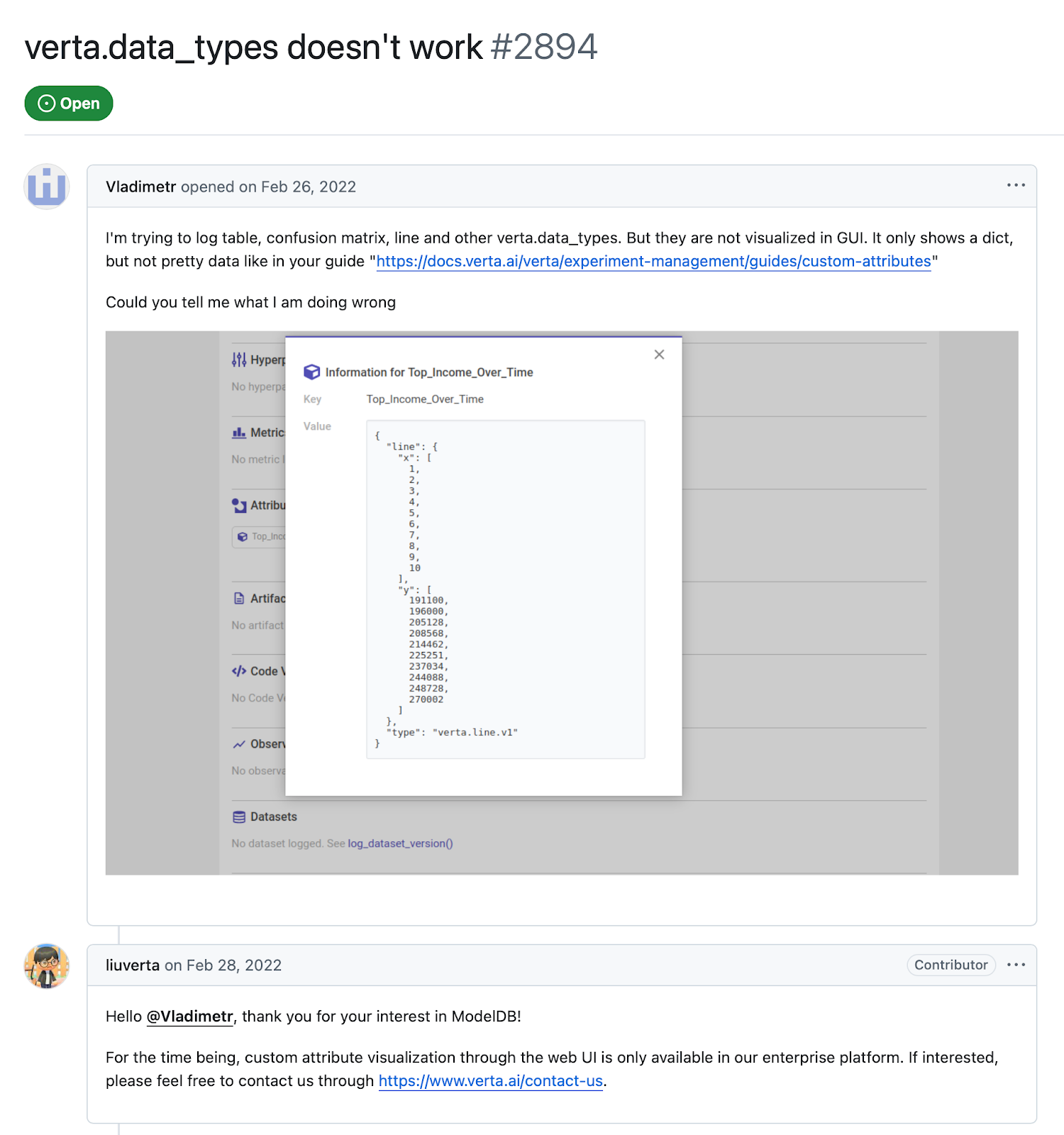Screen dimensions: 1064x1135
Task: Click the liuverta author name
Action: pyautogui.click(x=133, y=965)
